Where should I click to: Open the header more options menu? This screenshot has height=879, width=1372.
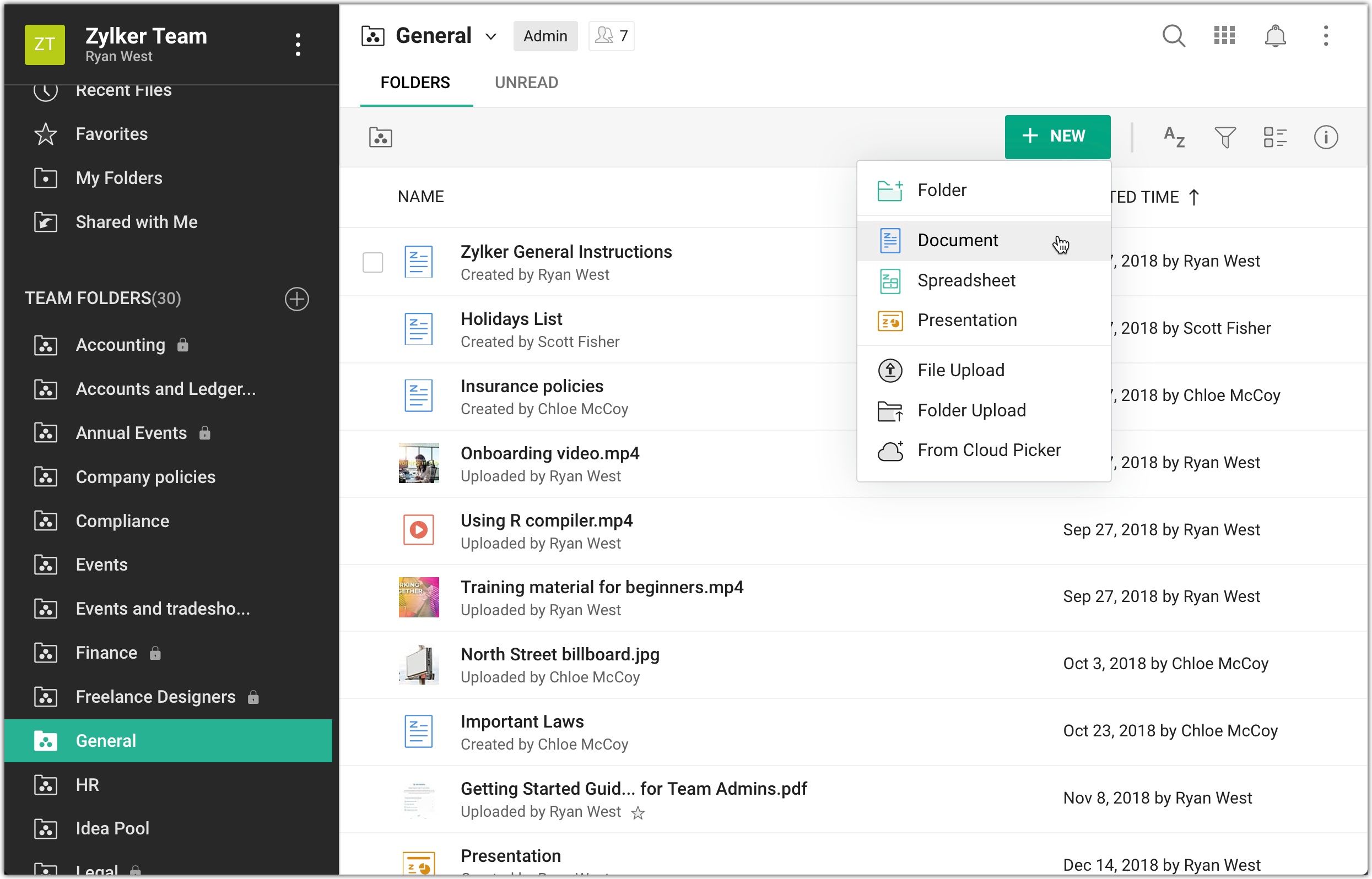1325,36
